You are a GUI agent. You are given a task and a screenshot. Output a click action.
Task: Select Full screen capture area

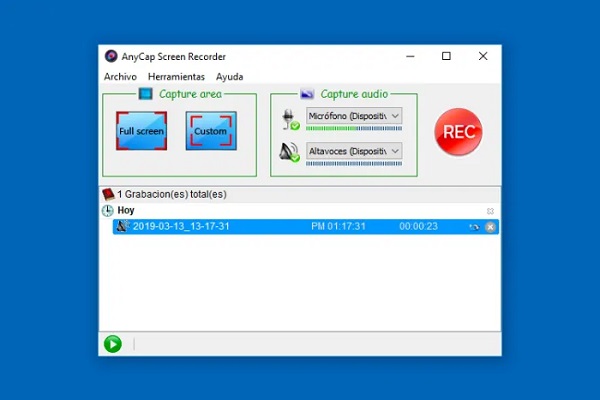(x=142, y=131)
